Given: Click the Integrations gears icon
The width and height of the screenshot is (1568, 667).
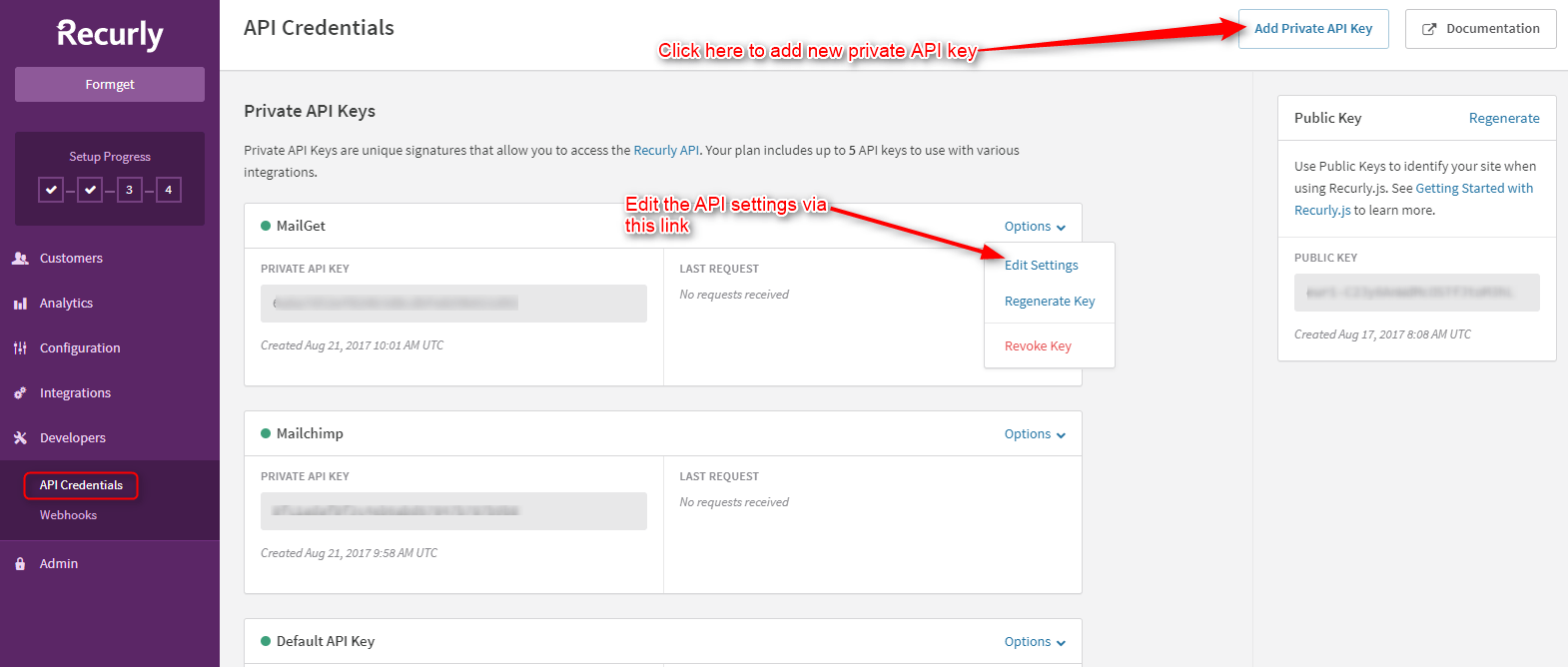Looking at the screenshot, I should (20, 393).
